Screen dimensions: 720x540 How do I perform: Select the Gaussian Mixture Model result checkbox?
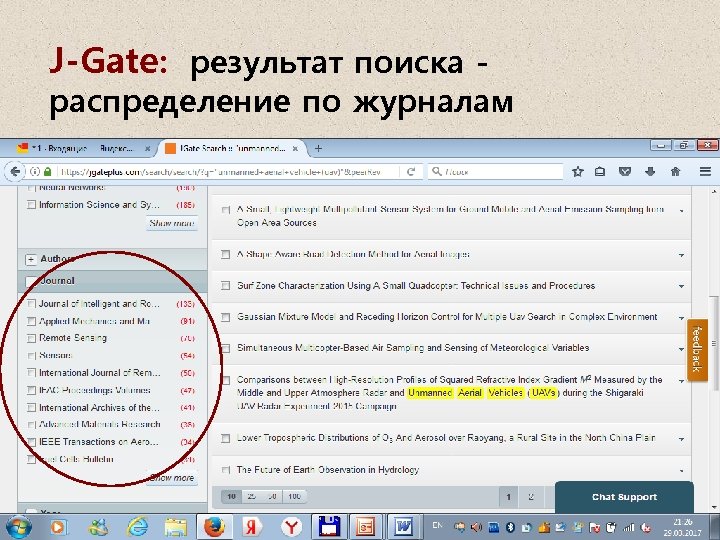pos(225,317)
